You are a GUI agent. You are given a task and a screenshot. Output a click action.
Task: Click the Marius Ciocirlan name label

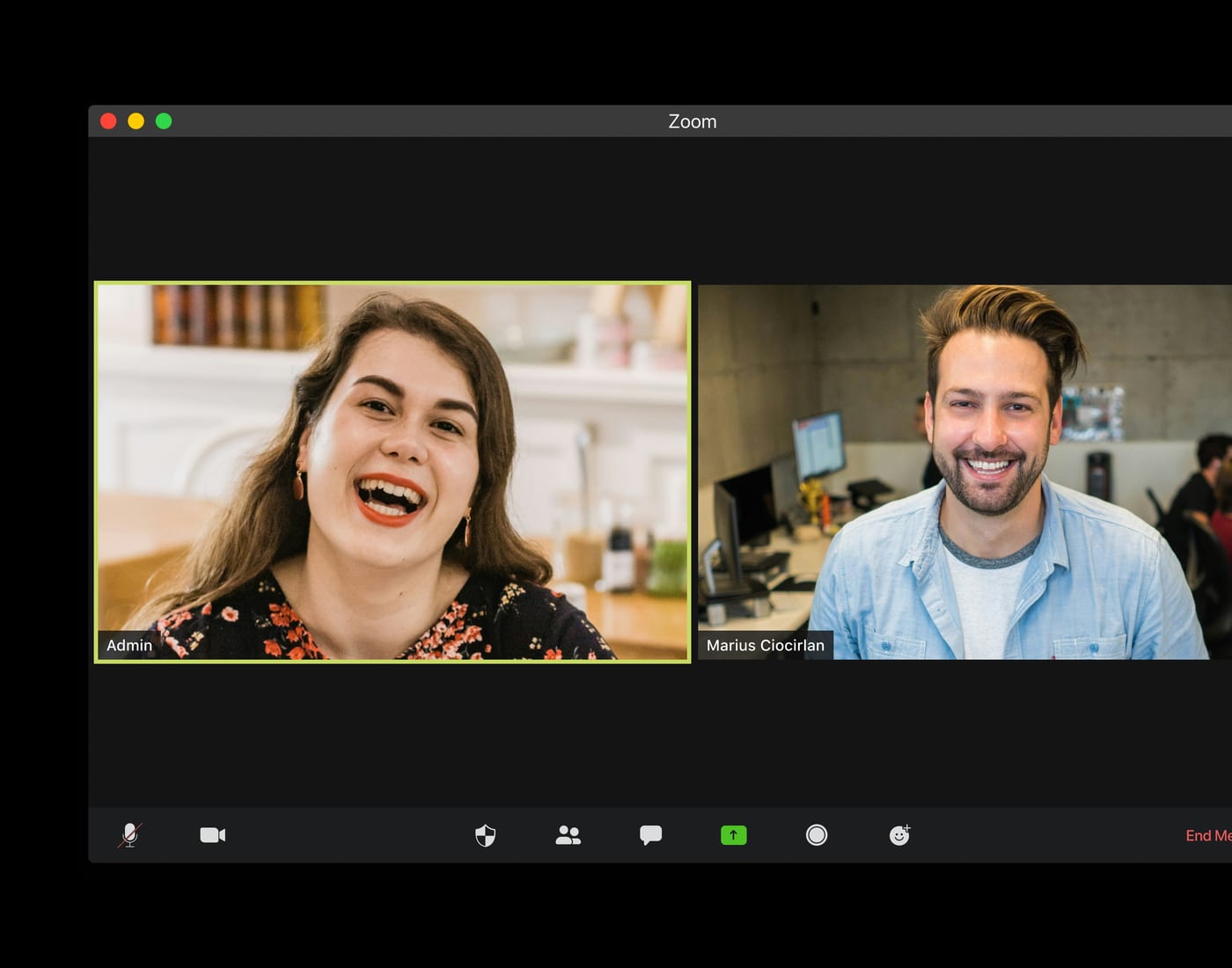[x=766, y=645]
